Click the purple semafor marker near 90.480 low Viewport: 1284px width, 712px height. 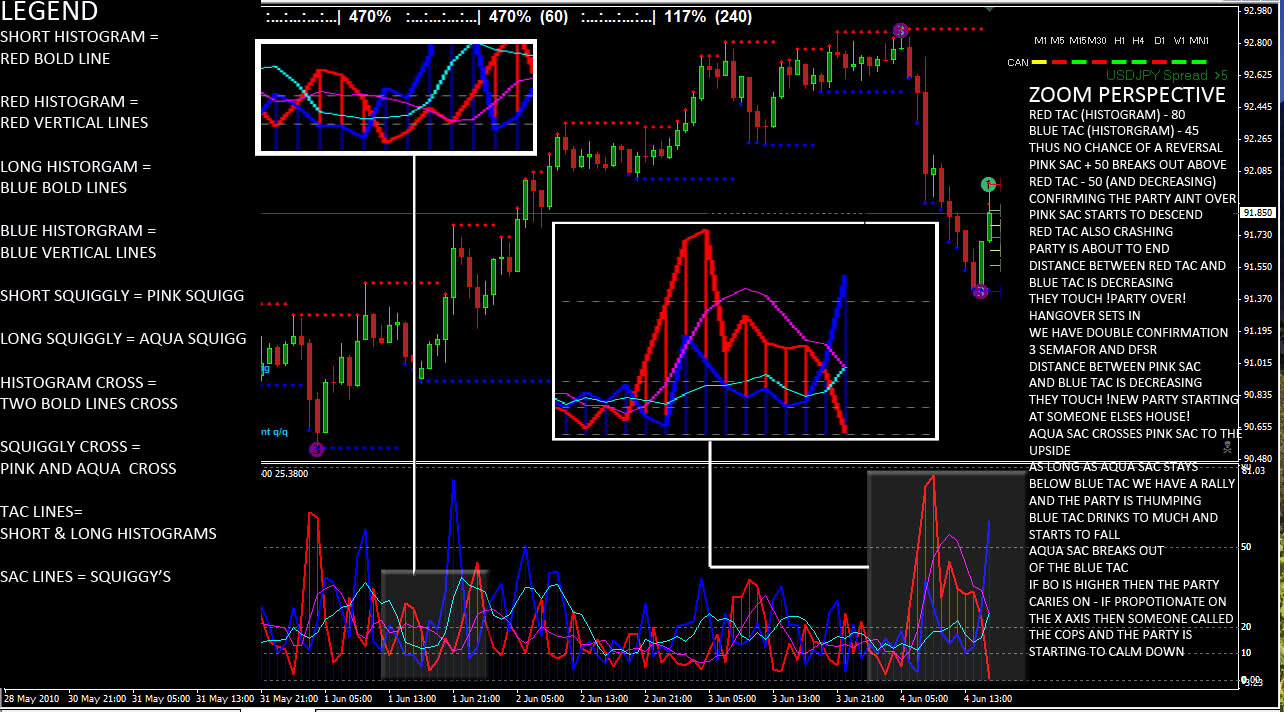(x=317, y=449)
